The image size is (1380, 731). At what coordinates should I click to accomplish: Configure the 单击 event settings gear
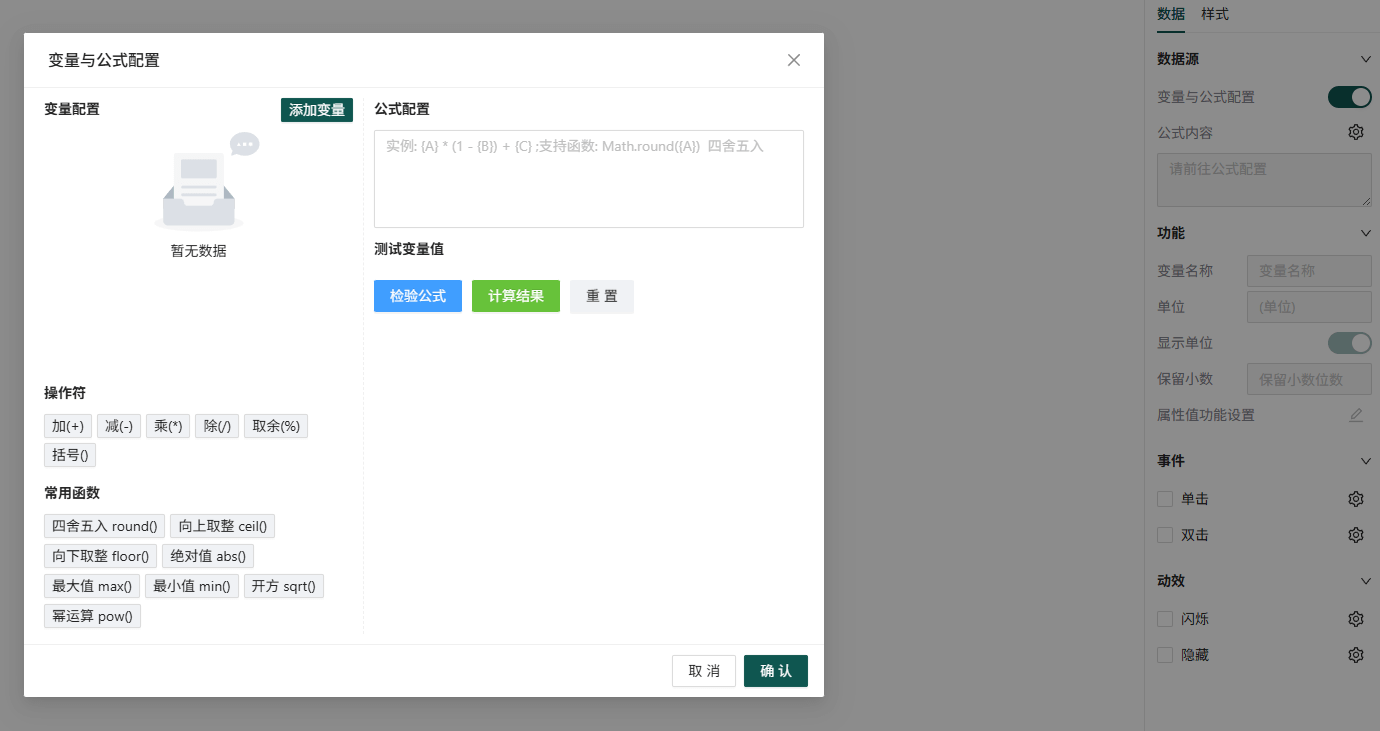(x=1355, y=498)
